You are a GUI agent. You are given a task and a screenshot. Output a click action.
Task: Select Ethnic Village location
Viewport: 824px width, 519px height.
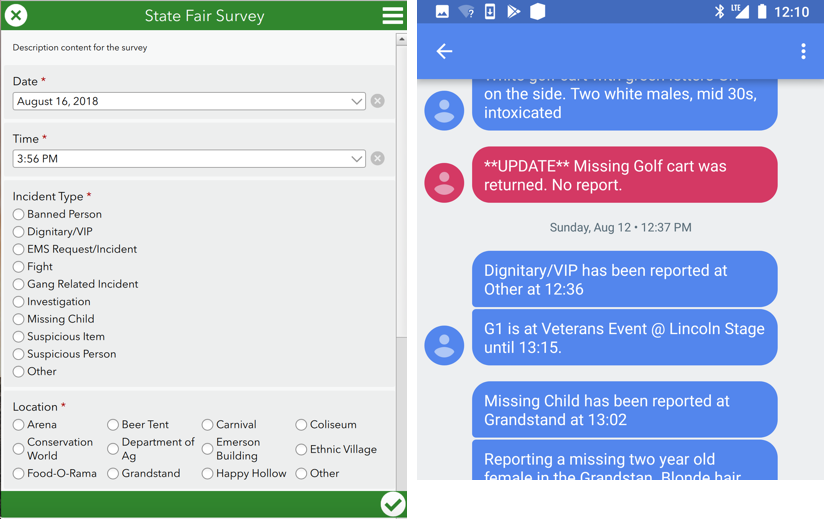(301, 449)
